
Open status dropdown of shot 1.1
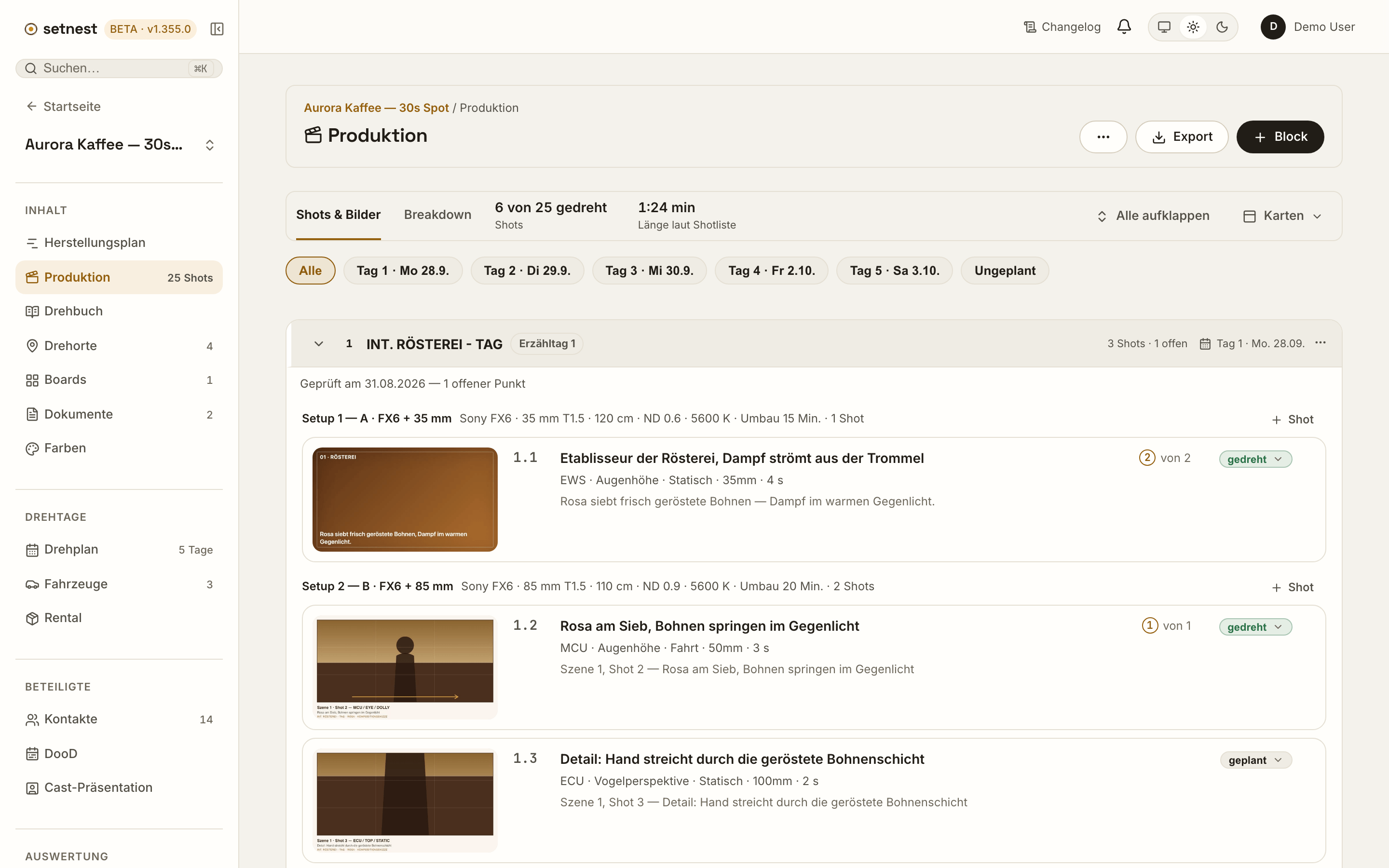(1255, 459)
